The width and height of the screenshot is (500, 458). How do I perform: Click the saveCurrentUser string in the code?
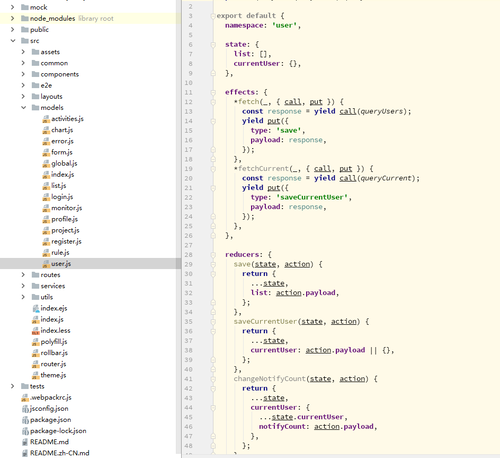[x=312, y=197]
